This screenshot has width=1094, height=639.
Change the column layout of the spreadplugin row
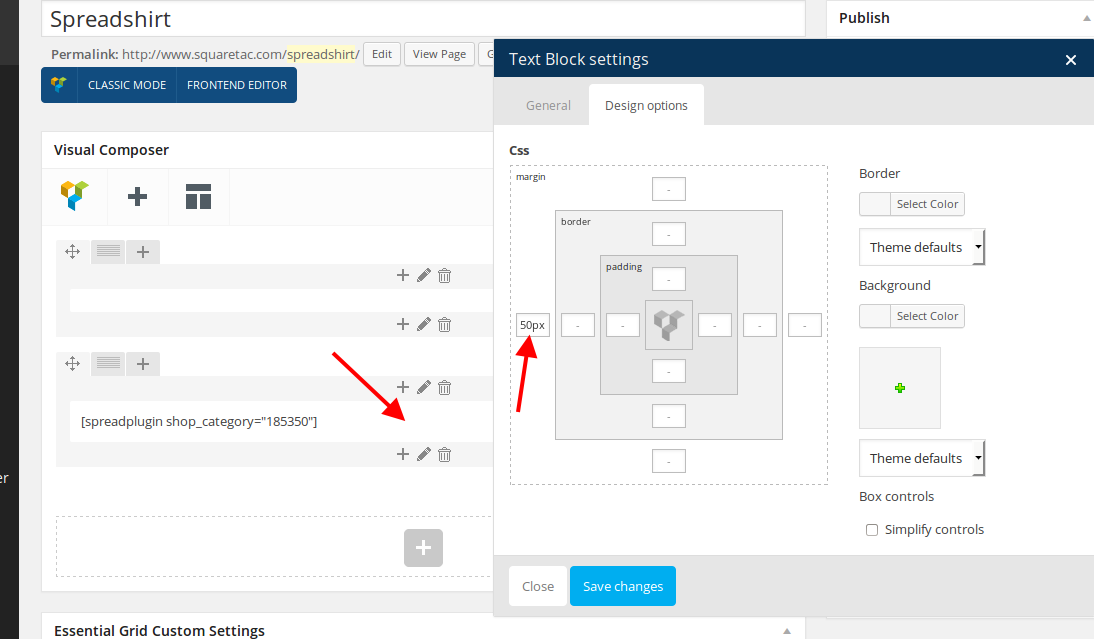tap(108, 363)
